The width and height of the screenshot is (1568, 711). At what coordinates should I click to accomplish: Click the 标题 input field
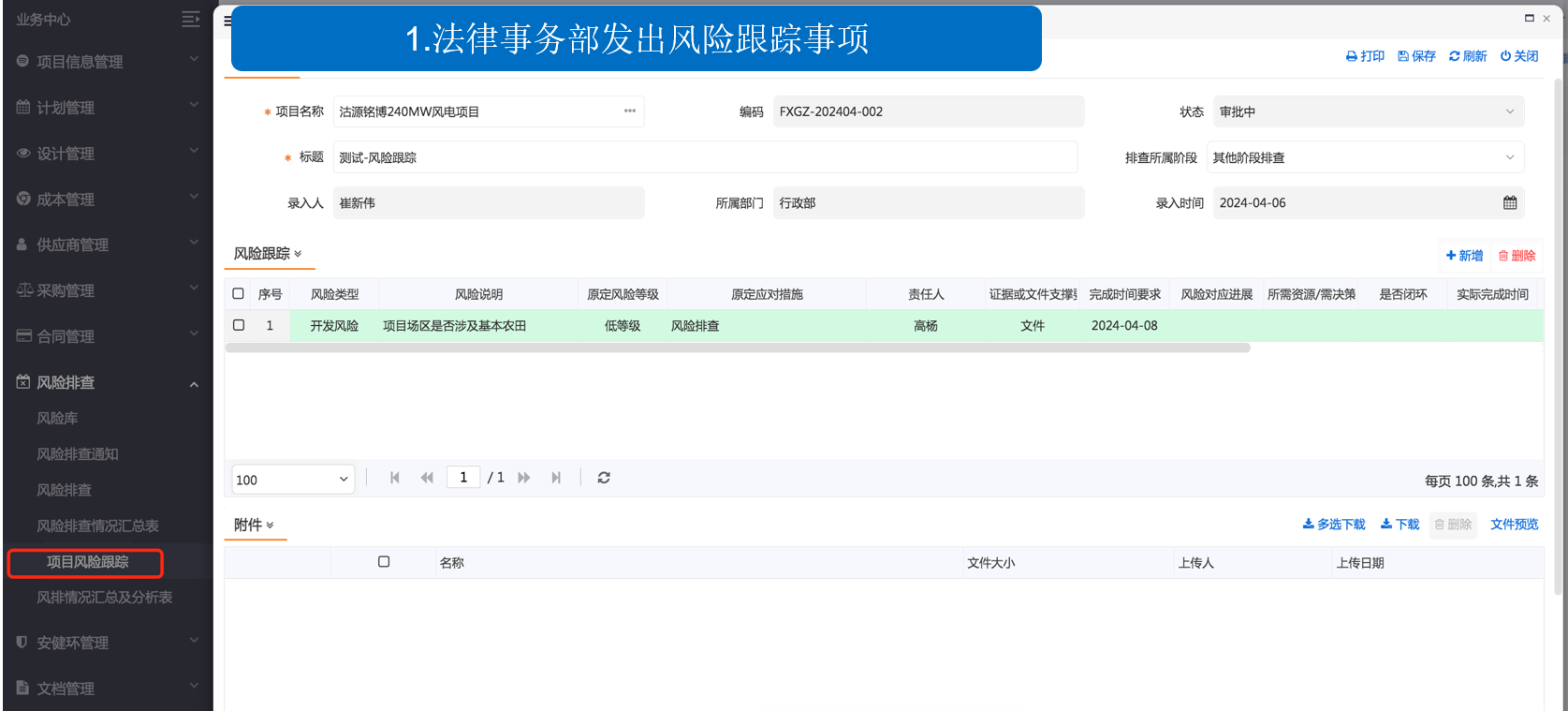point(705,157)
